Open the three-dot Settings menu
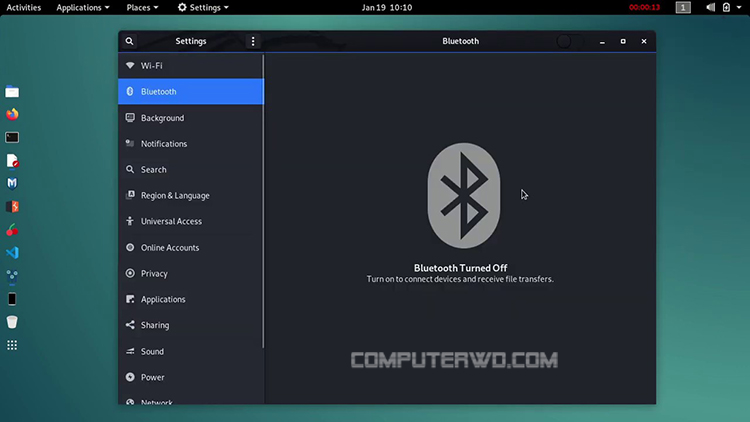This screenshot has height=422, width=750. [253, 41]
